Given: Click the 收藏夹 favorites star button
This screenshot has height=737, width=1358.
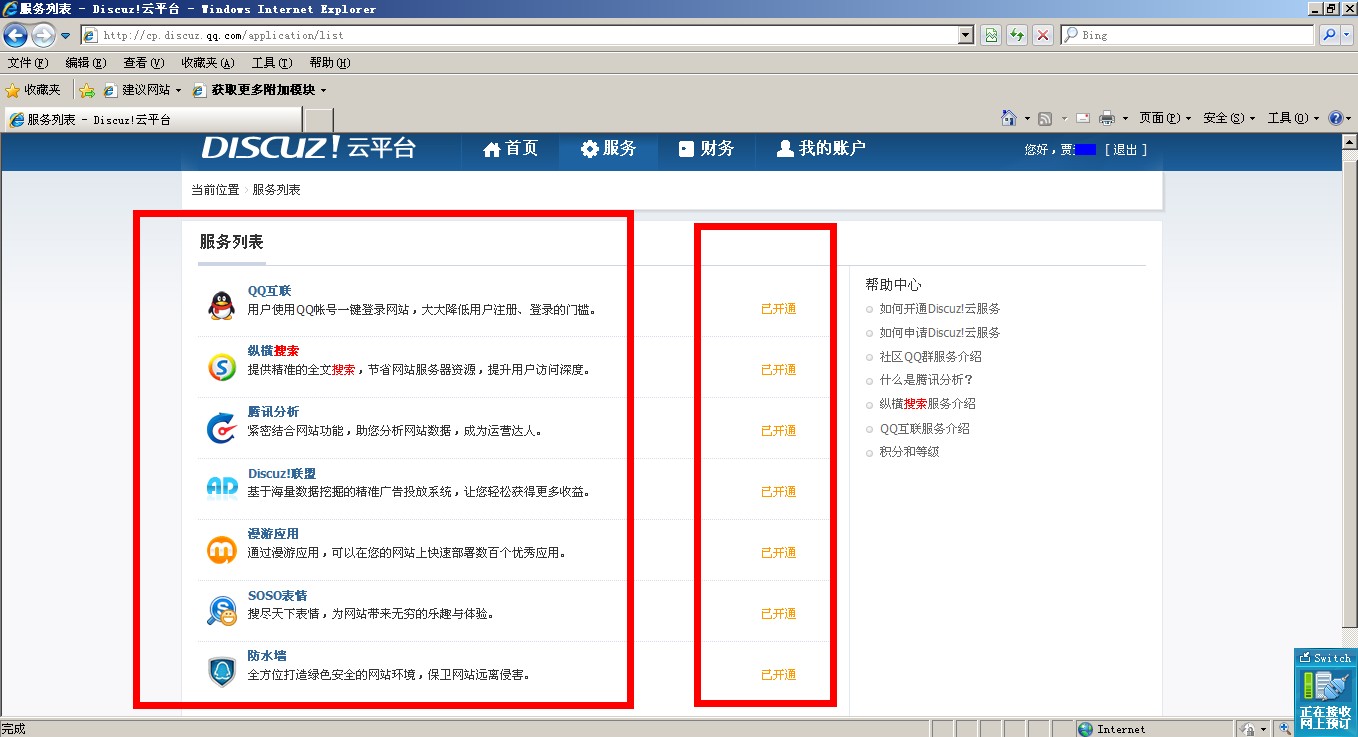Looking at the screenshot, I should click(33, 90).
